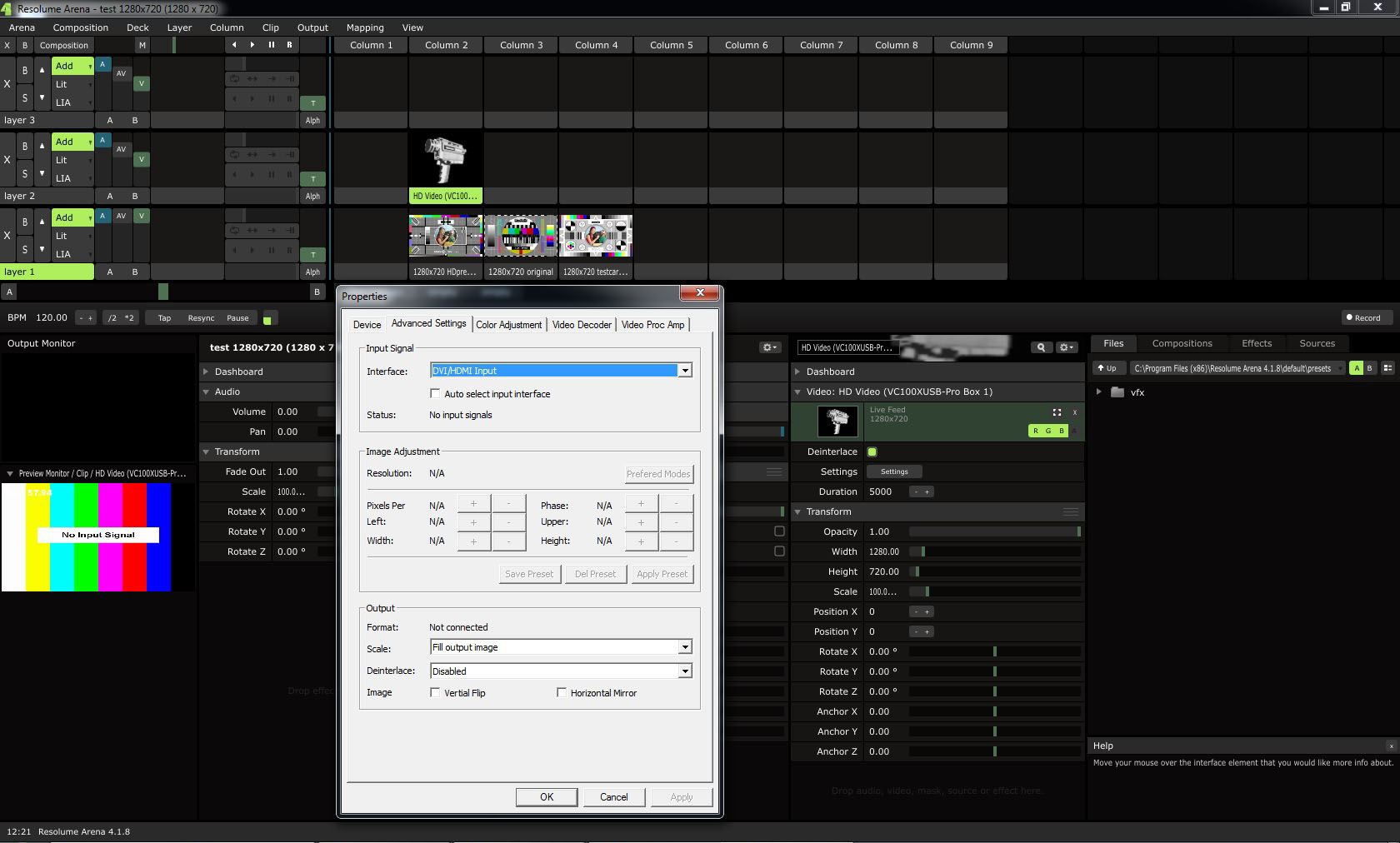Viewport: 1400px width, 843px height.
Task: Select the 1280x720 original clip thumbnail
Action: click(521, 237)
